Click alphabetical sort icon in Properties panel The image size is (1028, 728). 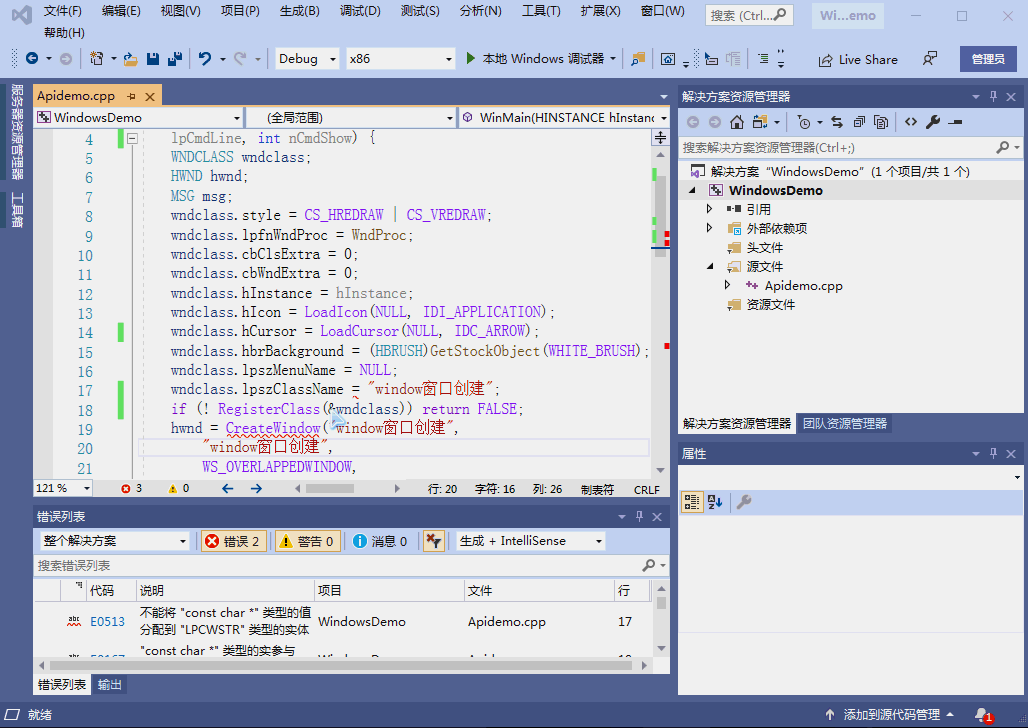pyautogui.click(x=715, y=502)
